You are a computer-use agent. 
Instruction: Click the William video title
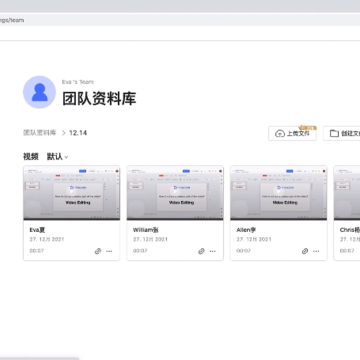click(146, 230)
